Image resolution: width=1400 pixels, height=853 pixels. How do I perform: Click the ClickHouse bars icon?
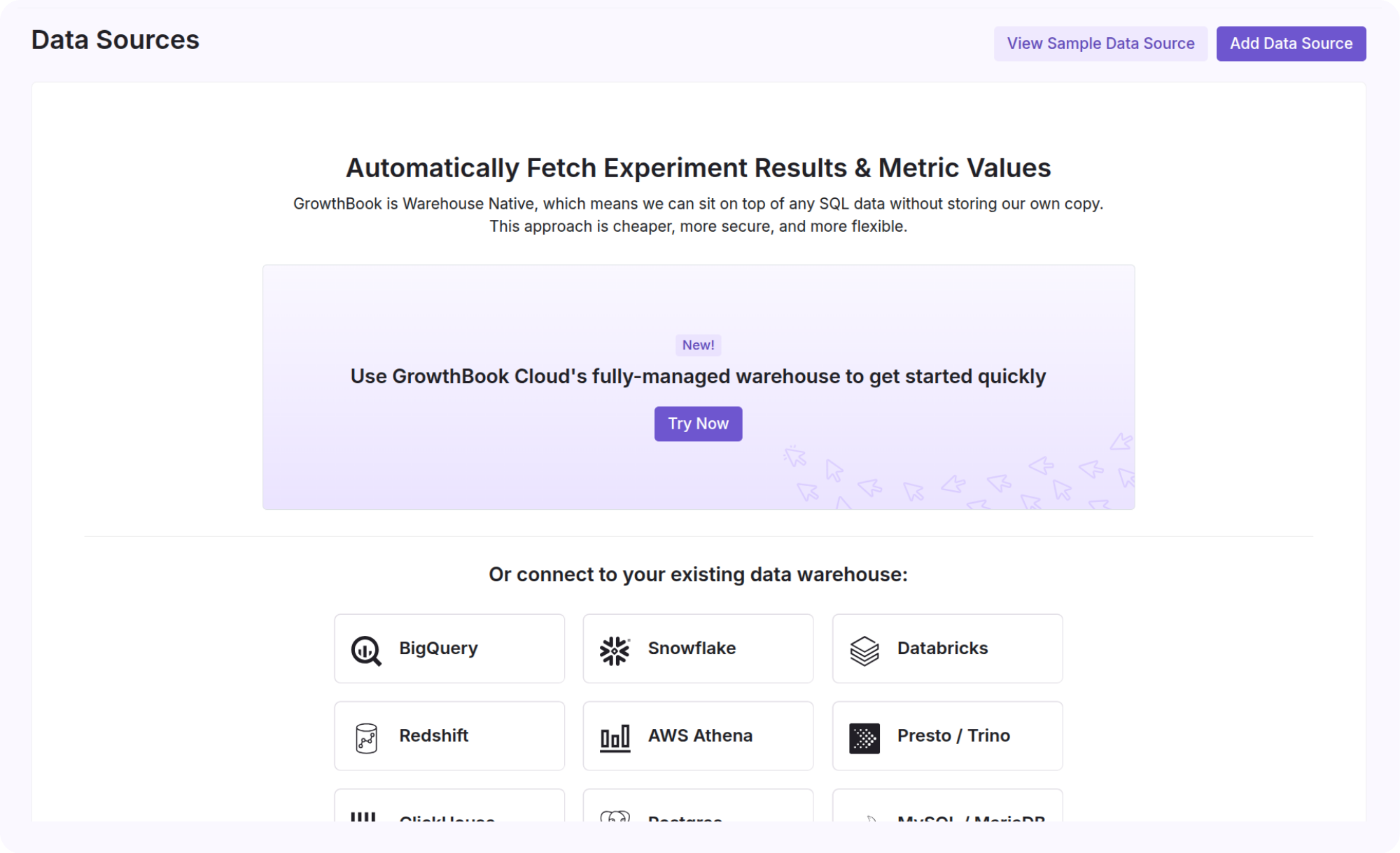[x=363, y=817]
